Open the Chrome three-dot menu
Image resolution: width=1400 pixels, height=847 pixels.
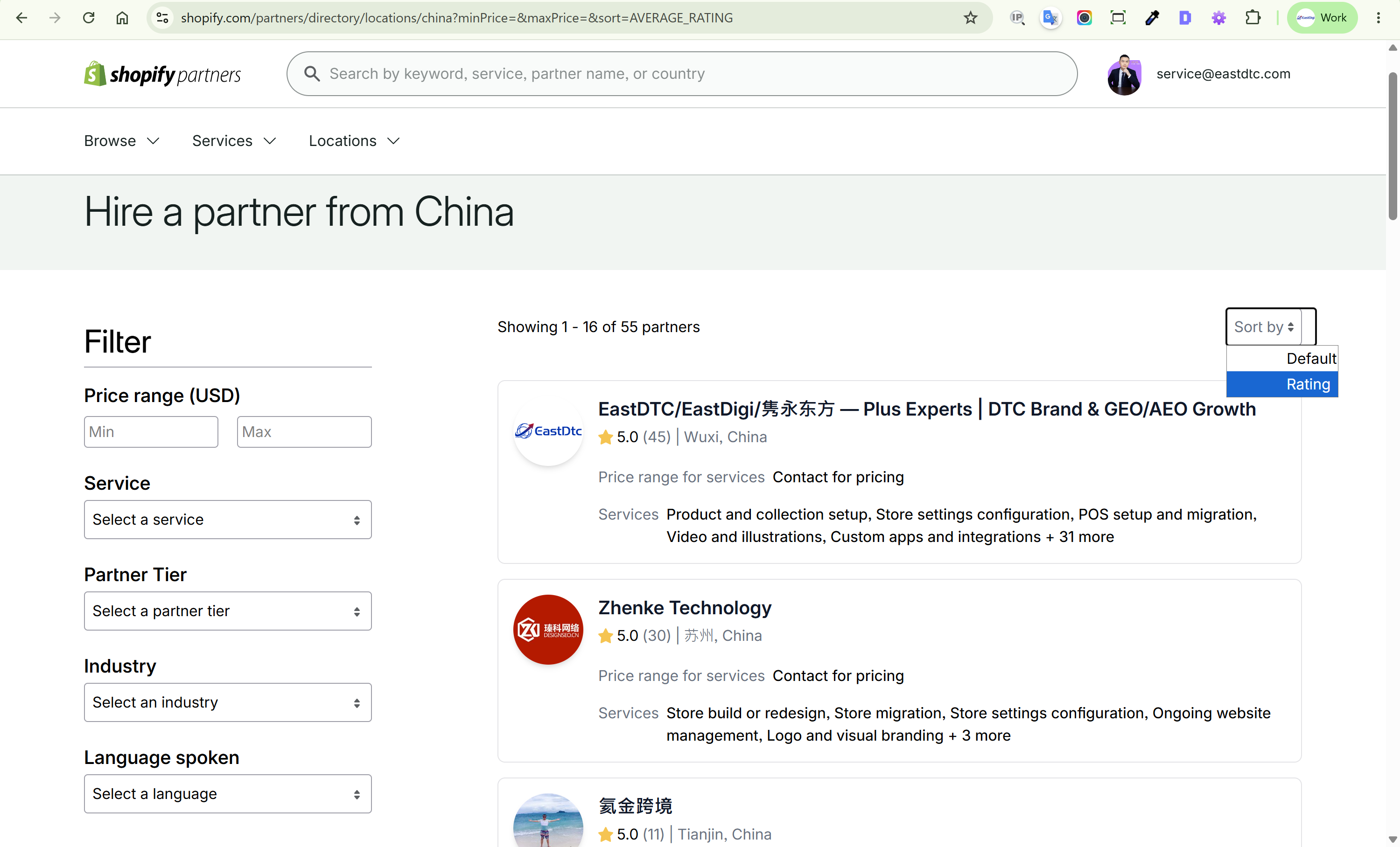tap(1379, 18)
